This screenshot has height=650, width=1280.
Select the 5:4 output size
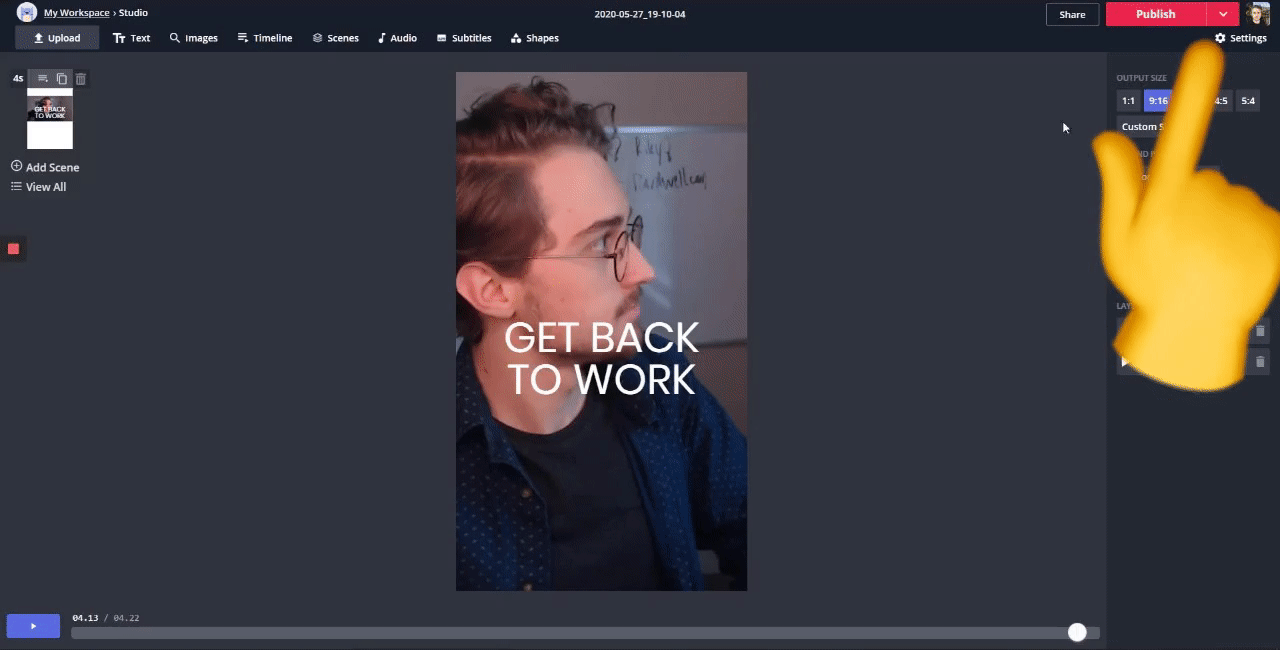(1248, 101)
